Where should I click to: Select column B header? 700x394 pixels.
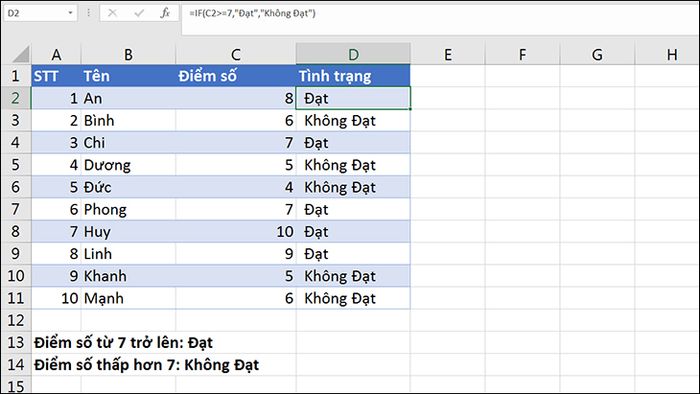(x=129, y=54)
